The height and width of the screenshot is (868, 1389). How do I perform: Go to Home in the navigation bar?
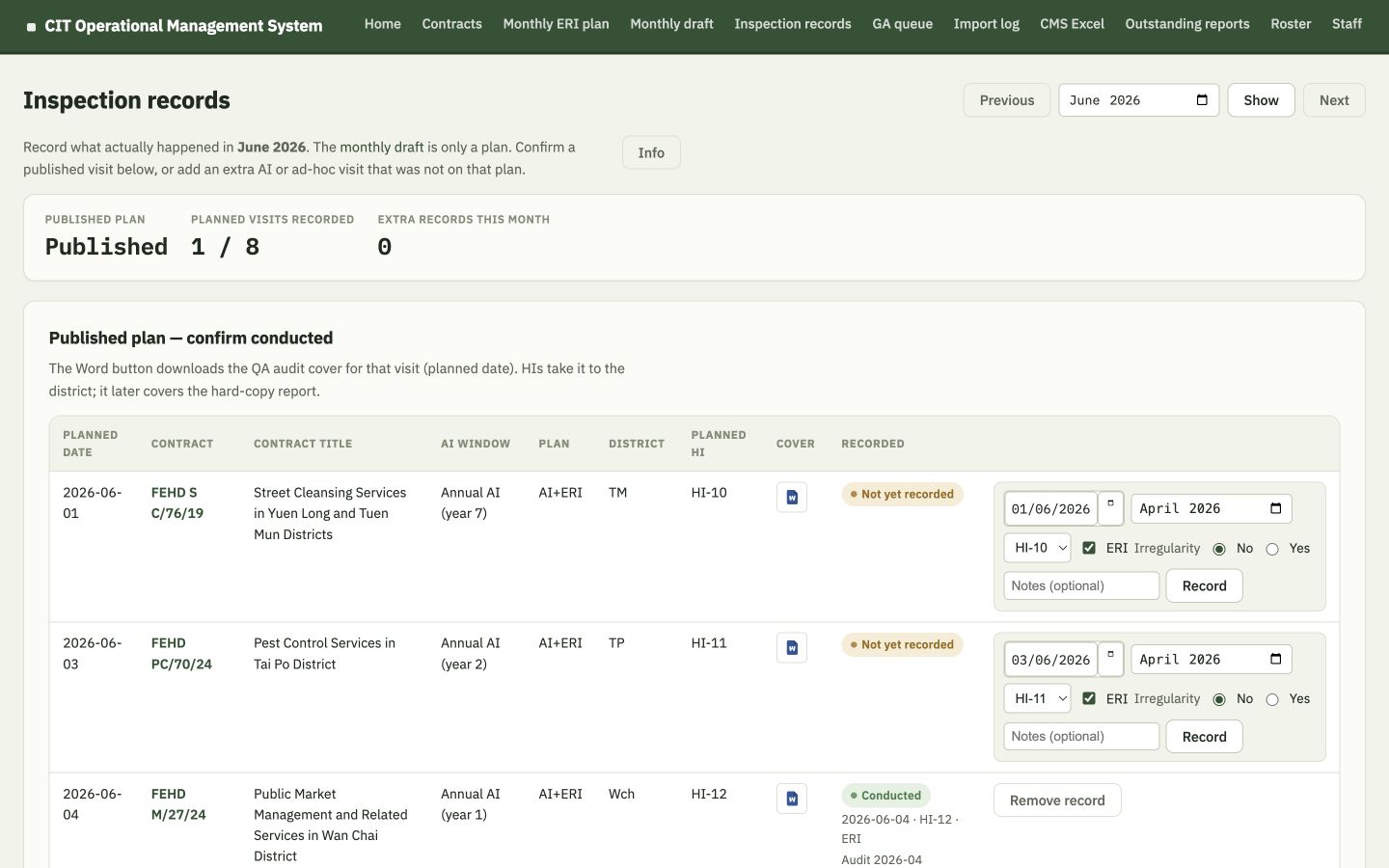tap(383, 24)
